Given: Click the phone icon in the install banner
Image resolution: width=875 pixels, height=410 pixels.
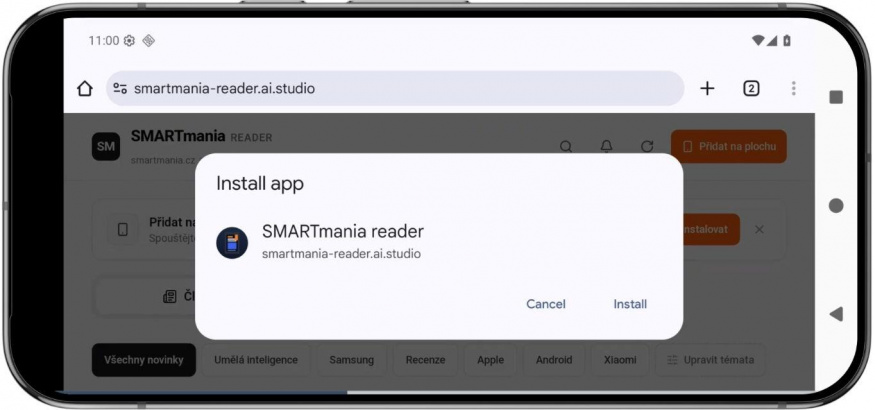Looking at the screenshot, I should tap(123, 229).
